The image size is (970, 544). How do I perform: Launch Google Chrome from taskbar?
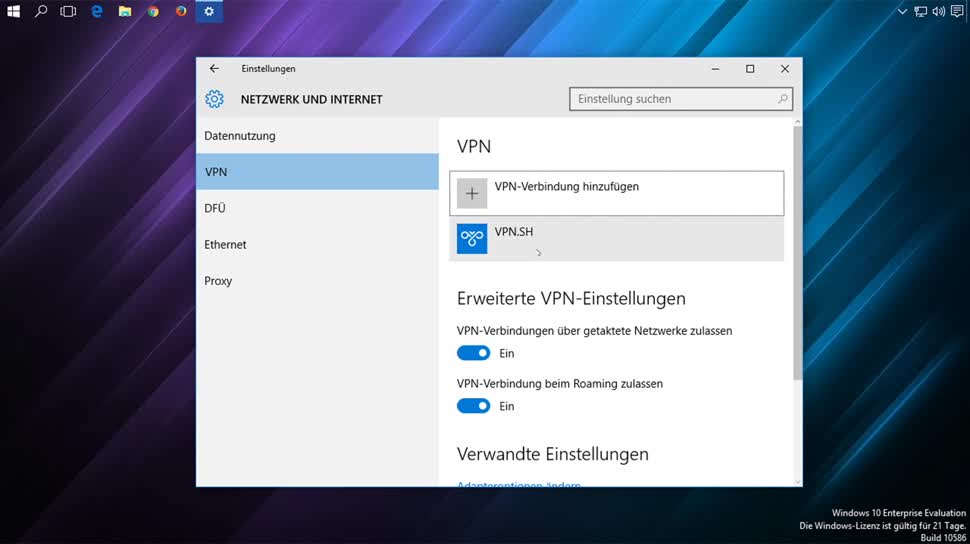pos(153,11)
